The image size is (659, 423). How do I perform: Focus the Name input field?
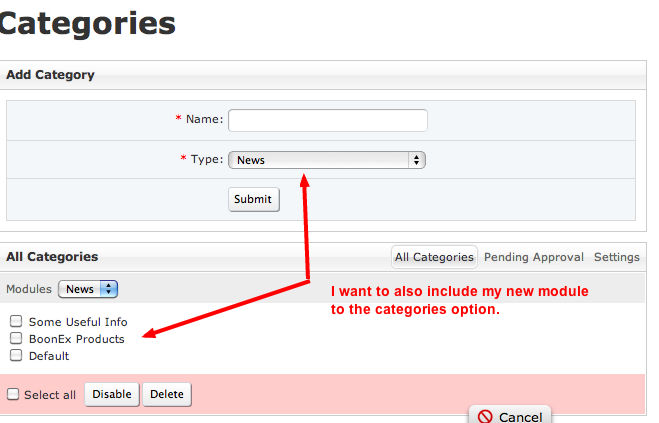327,120
